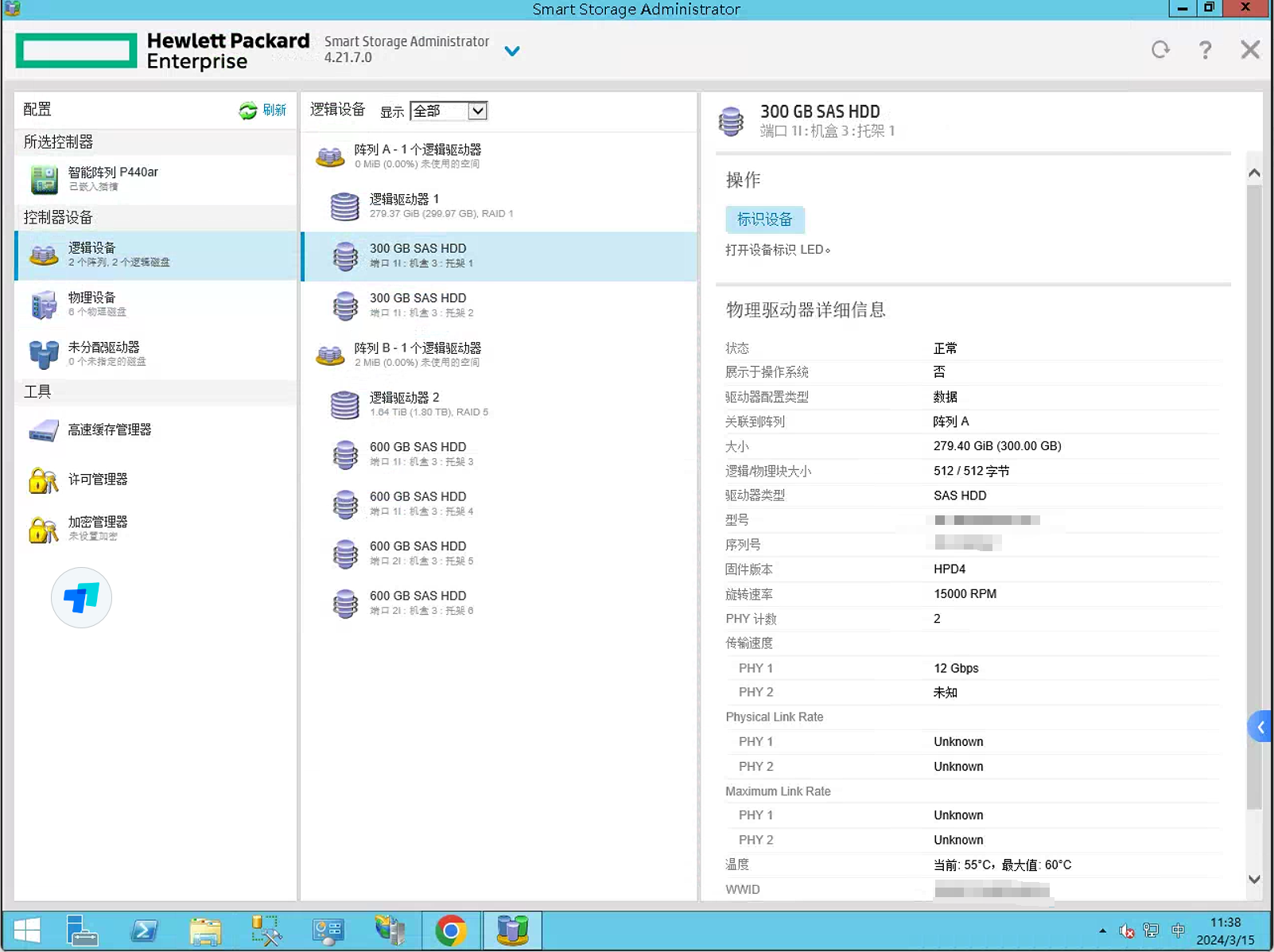Select the 600 GB SAS HDD in bay 6
This screenshot has height=952, width=1274.
[x=418, y=602]
